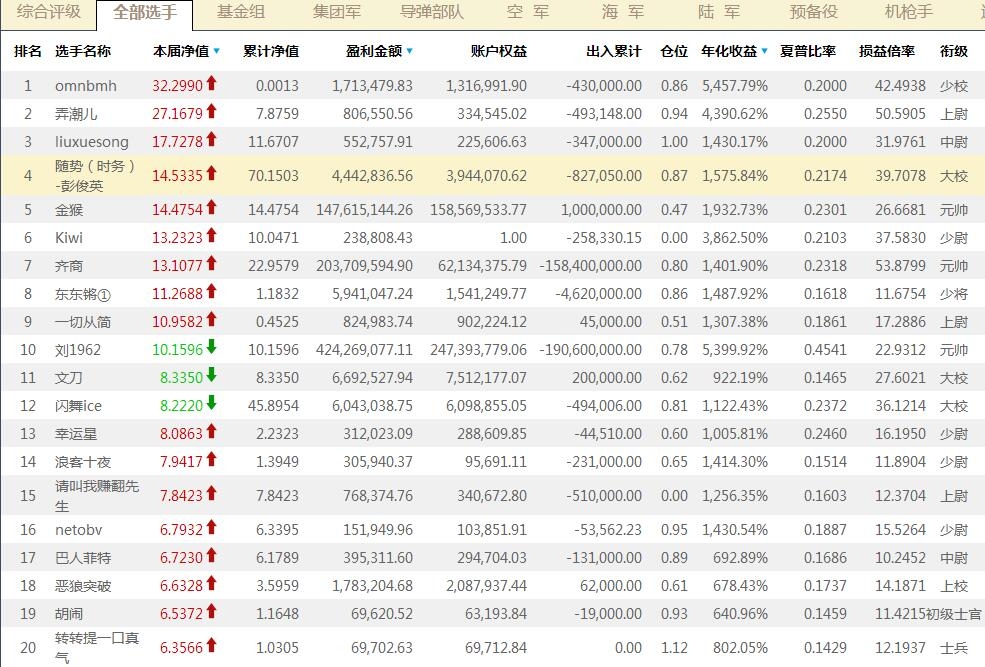The width and height of the screenshot is (985, 667).
Task: Open the 基金组 tab
Action: pyautogui.click(x=241, y=13)
